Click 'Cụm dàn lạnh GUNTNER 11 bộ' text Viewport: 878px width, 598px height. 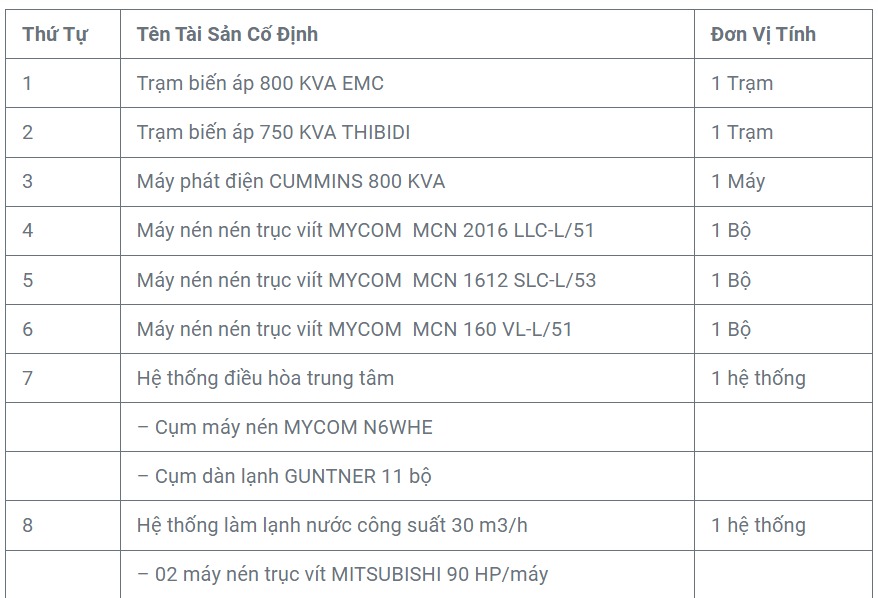point(284,476)
